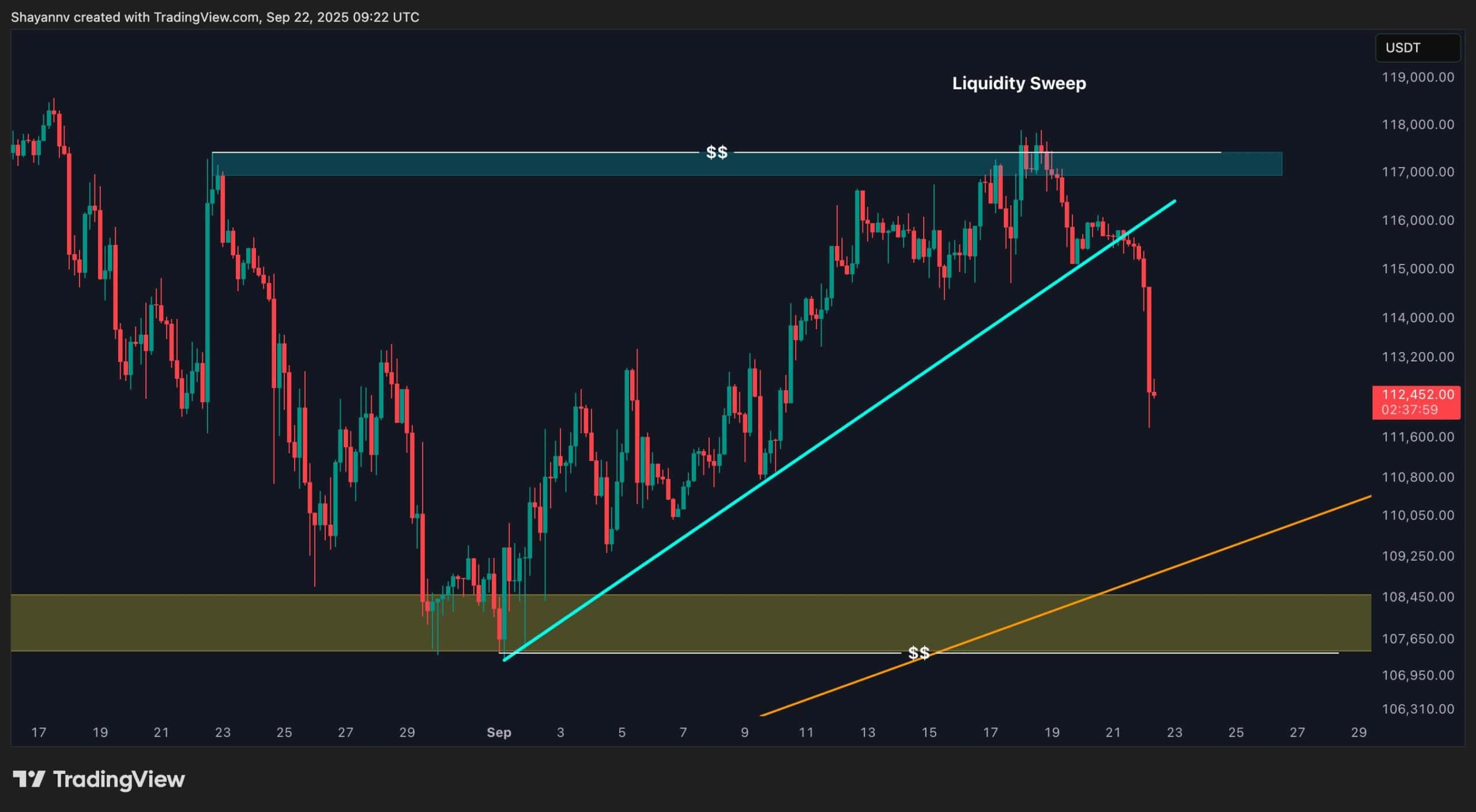Select the red current price tag 112,452.00
Viewport: 1476px width, 812px height.
point(1417,395)
